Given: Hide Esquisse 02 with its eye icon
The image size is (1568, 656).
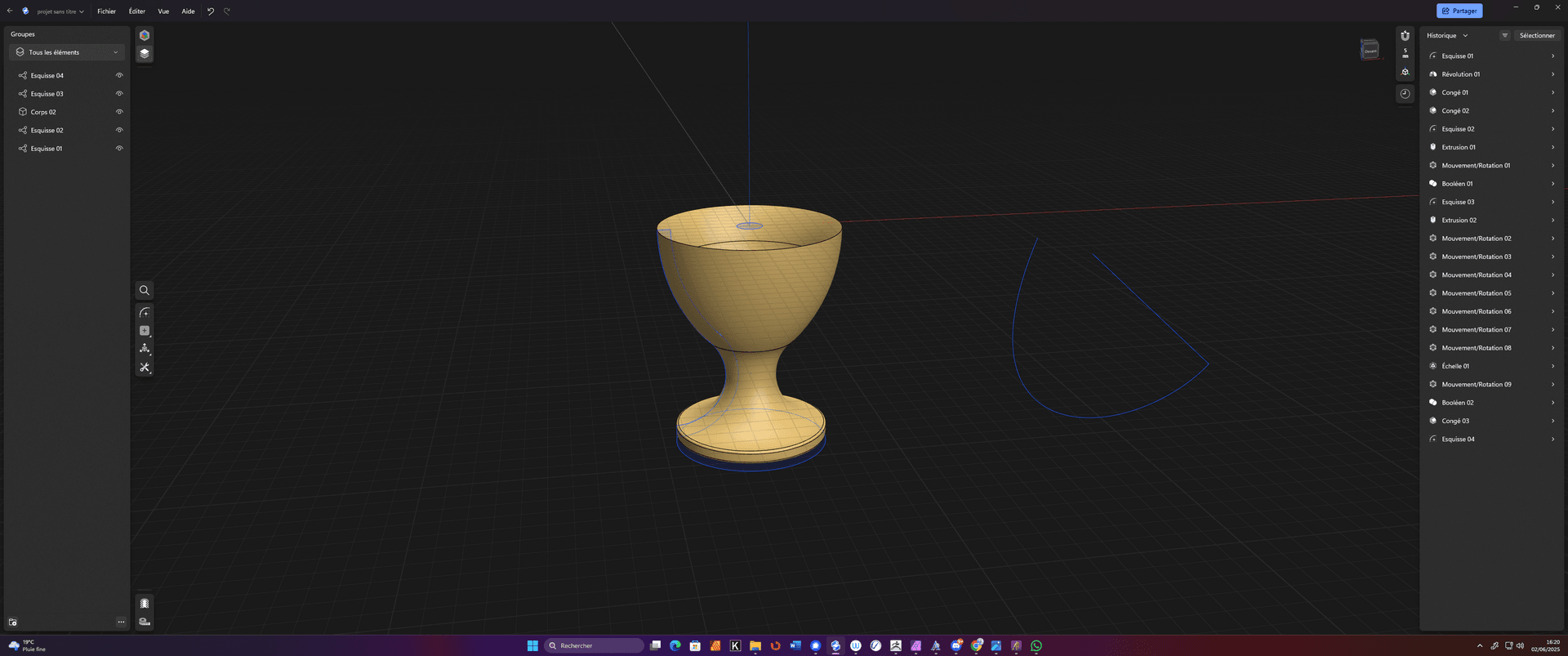Looking at the screenshot, I should [119, 130].
